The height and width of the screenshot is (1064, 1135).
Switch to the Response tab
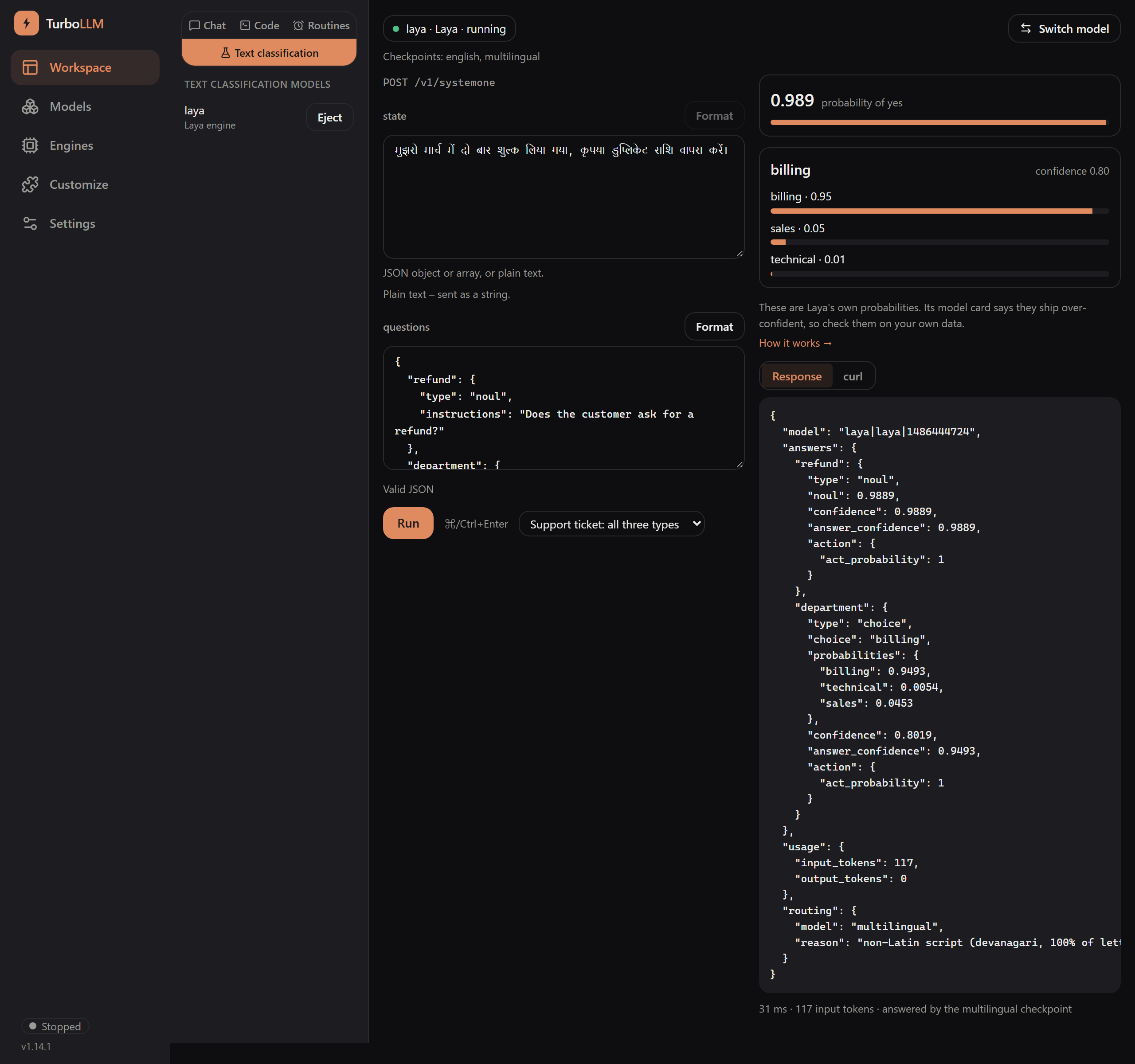[x=796, y=376]
